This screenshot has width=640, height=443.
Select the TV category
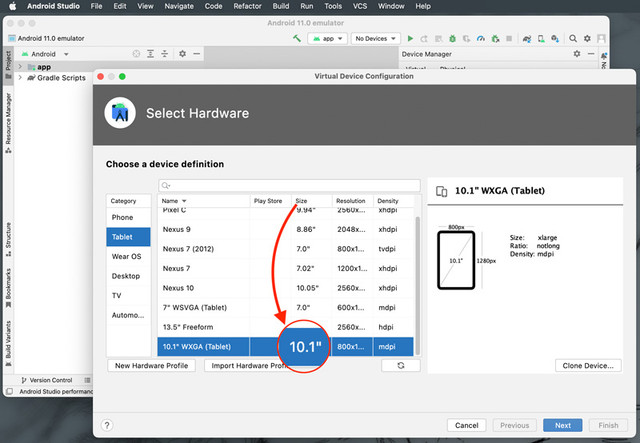(128, 296)
